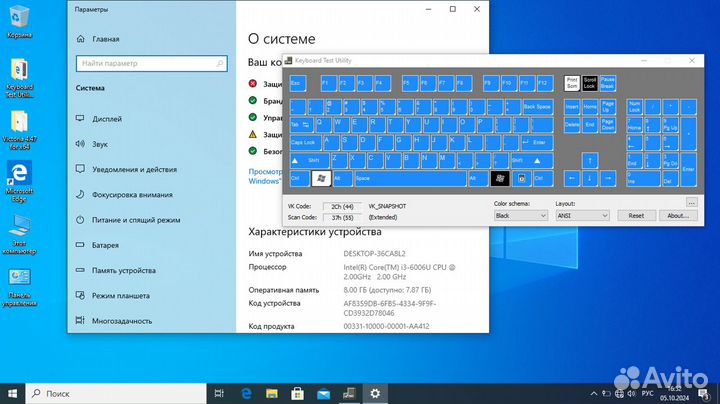The image size is (720, 404).
Task: Click the F12 key tile
Action: pyautogui.click(x=545, y=83)
